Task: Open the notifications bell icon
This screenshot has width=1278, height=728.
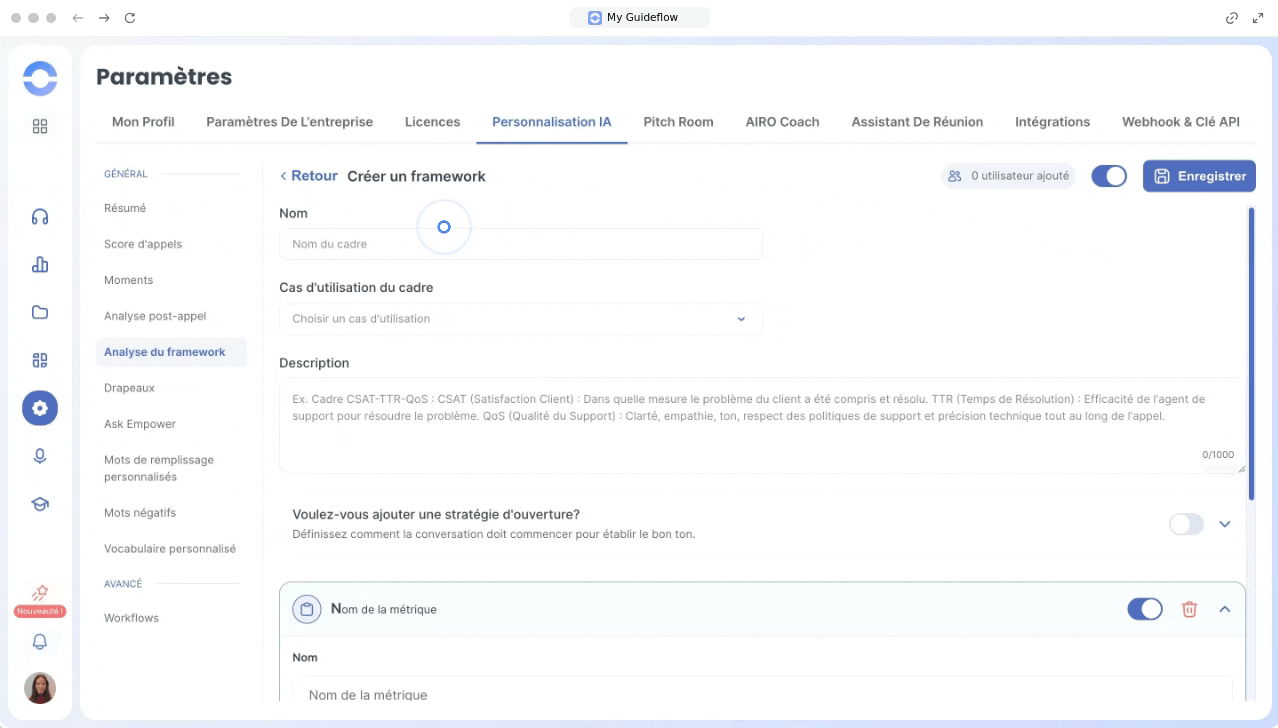Action: click(40, 642)
